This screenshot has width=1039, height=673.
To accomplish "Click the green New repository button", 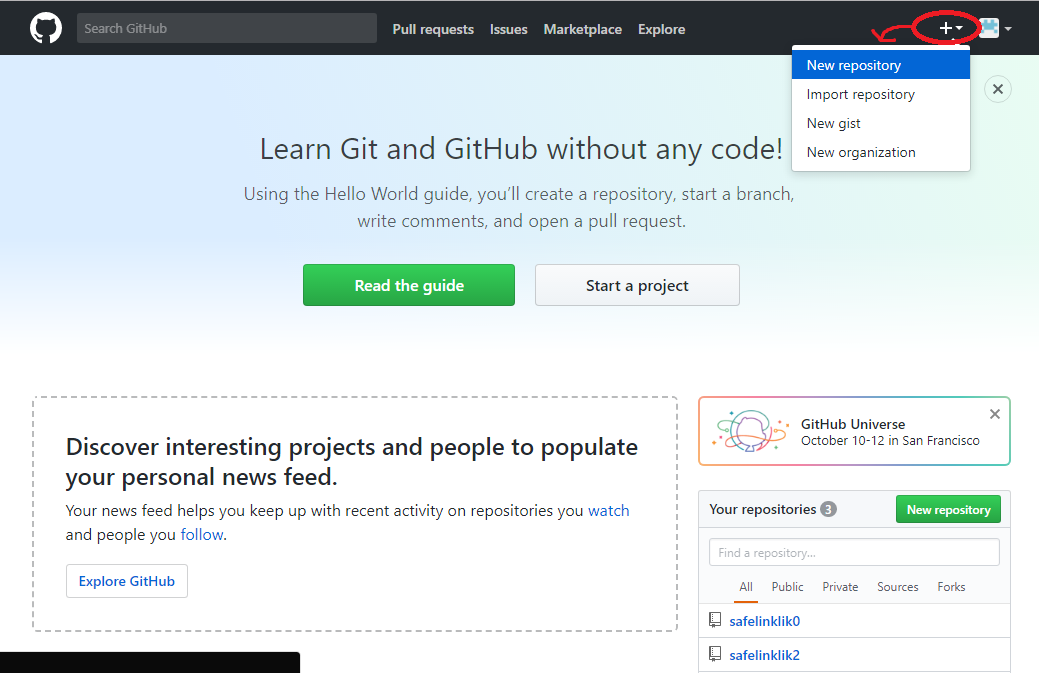I will point(948,509).
